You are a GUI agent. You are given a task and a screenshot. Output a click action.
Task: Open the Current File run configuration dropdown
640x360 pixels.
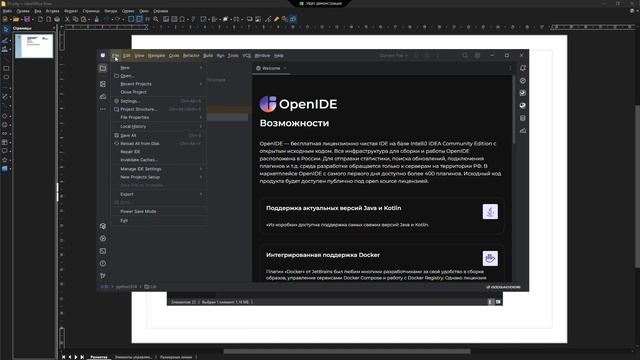[393, 56]
